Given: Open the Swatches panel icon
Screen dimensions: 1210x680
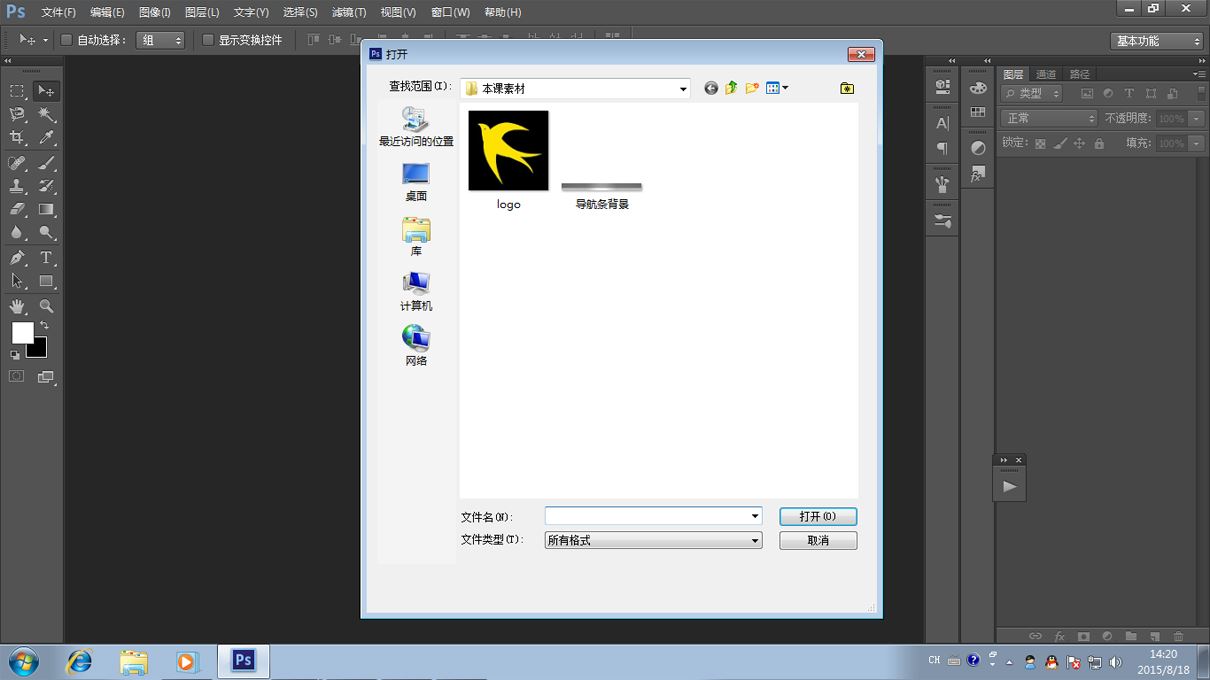Looking at the screenshot, I should click(x=978, y=112).
